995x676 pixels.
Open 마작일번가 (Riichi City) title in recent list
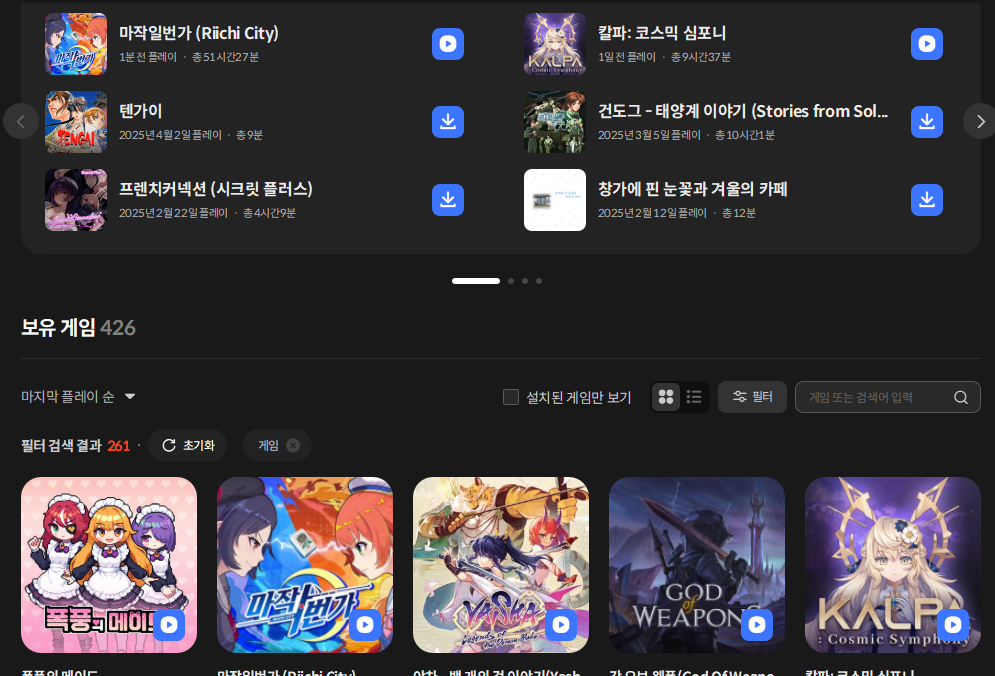tap(199, 34)
